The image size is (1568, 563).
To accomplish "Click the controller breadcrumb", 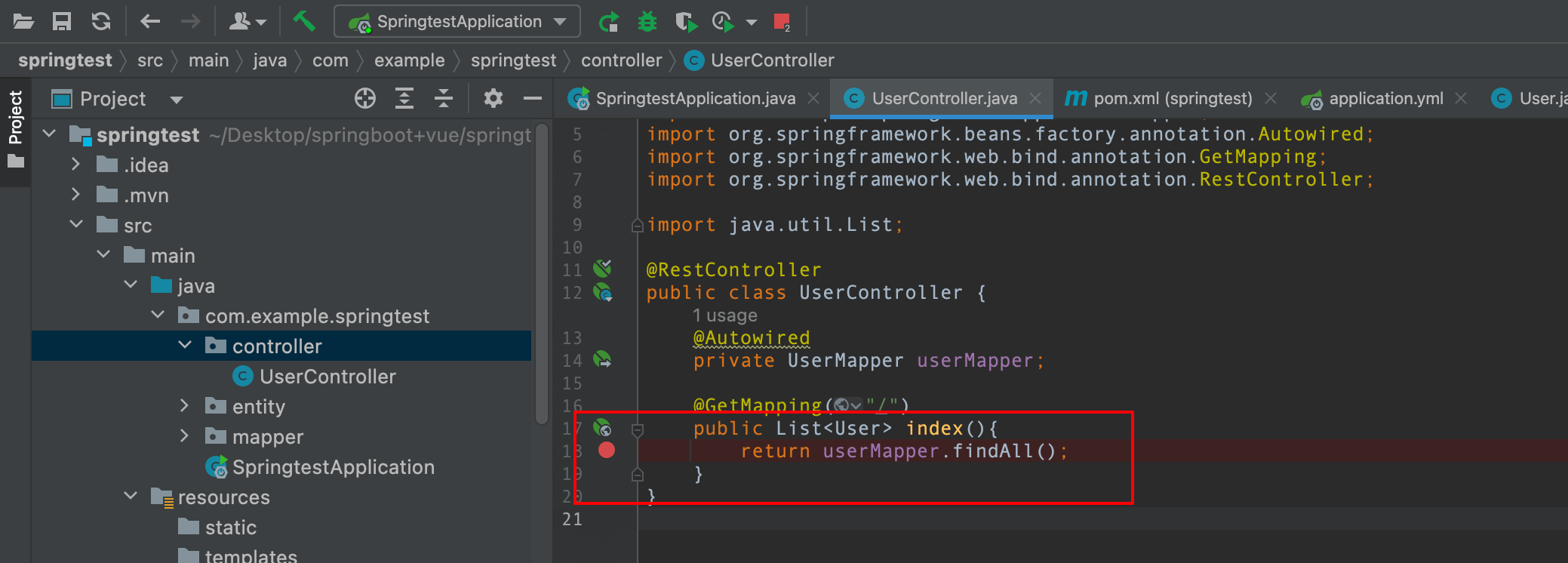I will [x=622, y=60].
